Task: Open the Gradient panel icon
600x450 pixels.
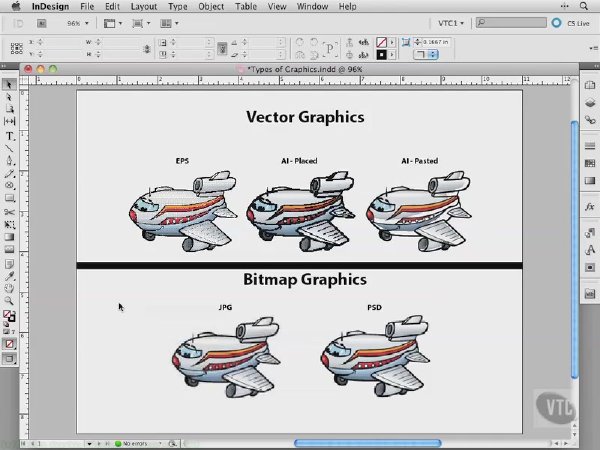Action: point(590,181)
